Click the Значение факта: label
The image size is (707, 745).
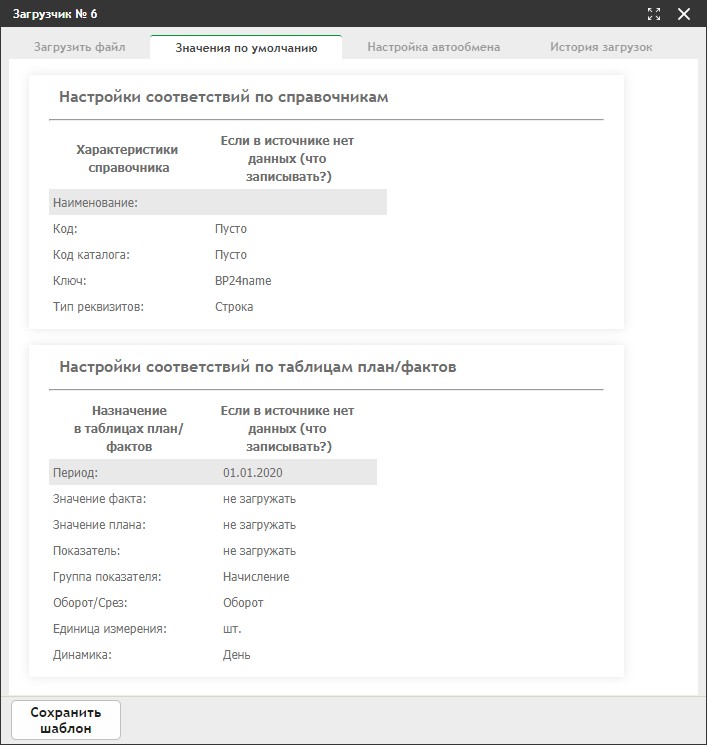coord(99,499)
